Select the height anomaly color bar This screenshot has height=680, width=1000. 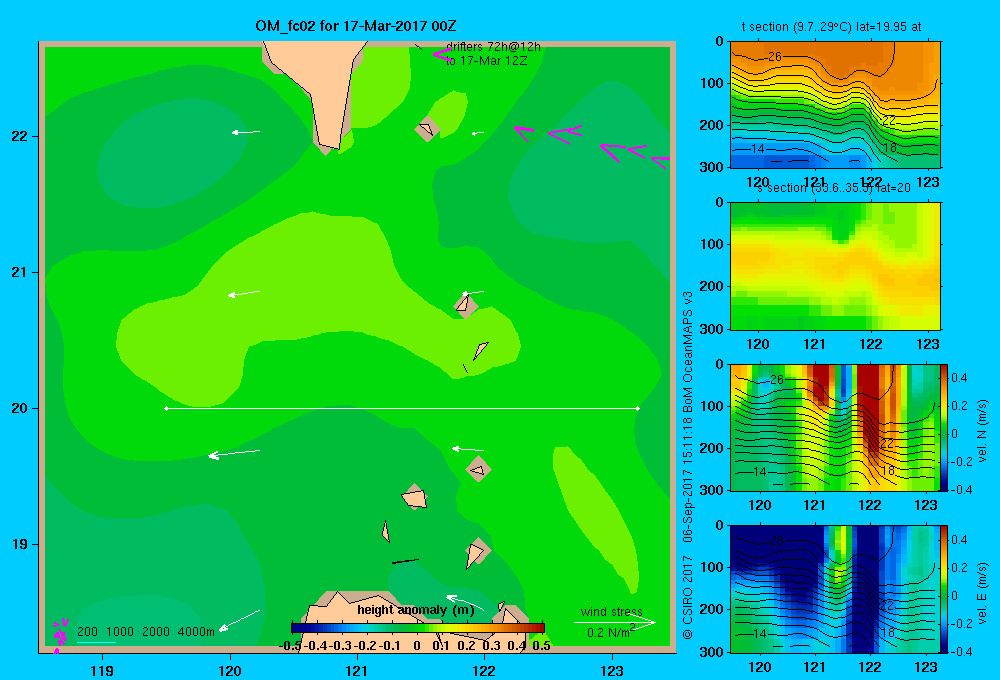click(418, 628)
